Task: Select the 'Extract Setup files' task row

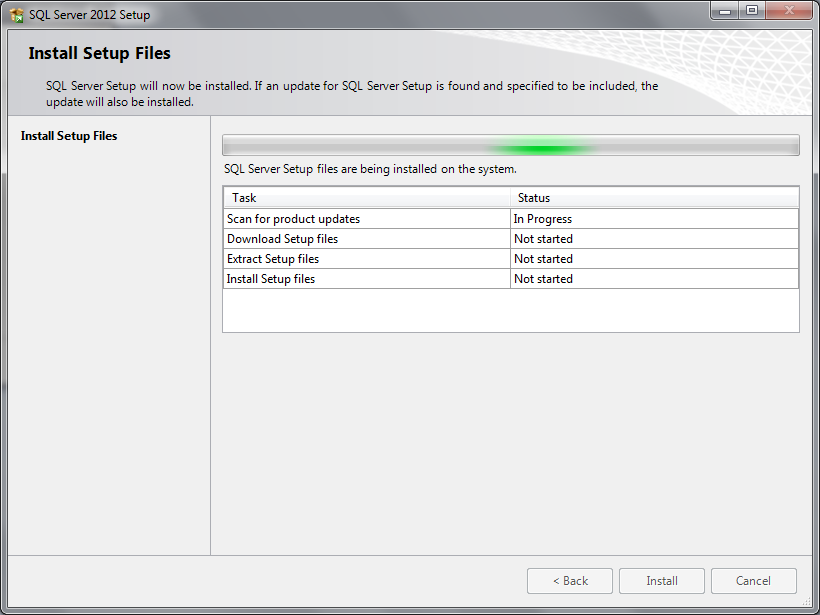Action: click(511, 259)
